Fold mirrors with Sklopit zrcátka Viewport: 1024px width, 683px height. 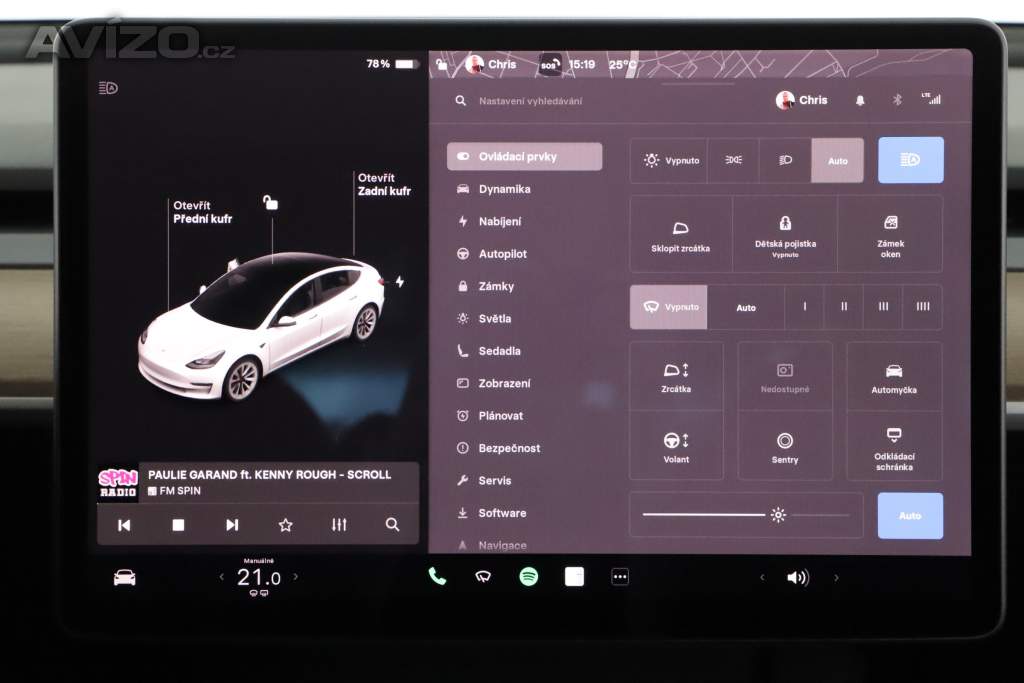[x=680, y=234]
